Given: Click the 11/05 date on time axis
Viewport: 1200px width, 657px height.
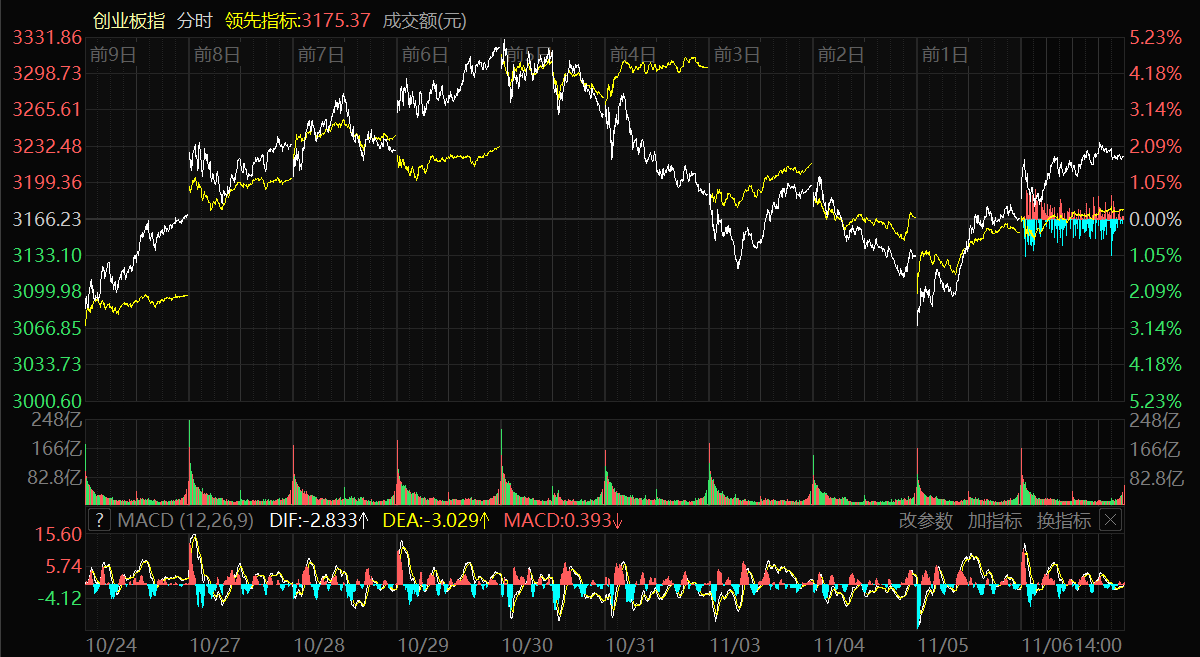Looking at the screenshot, I should pyautogui.click(x=943, y=645).
